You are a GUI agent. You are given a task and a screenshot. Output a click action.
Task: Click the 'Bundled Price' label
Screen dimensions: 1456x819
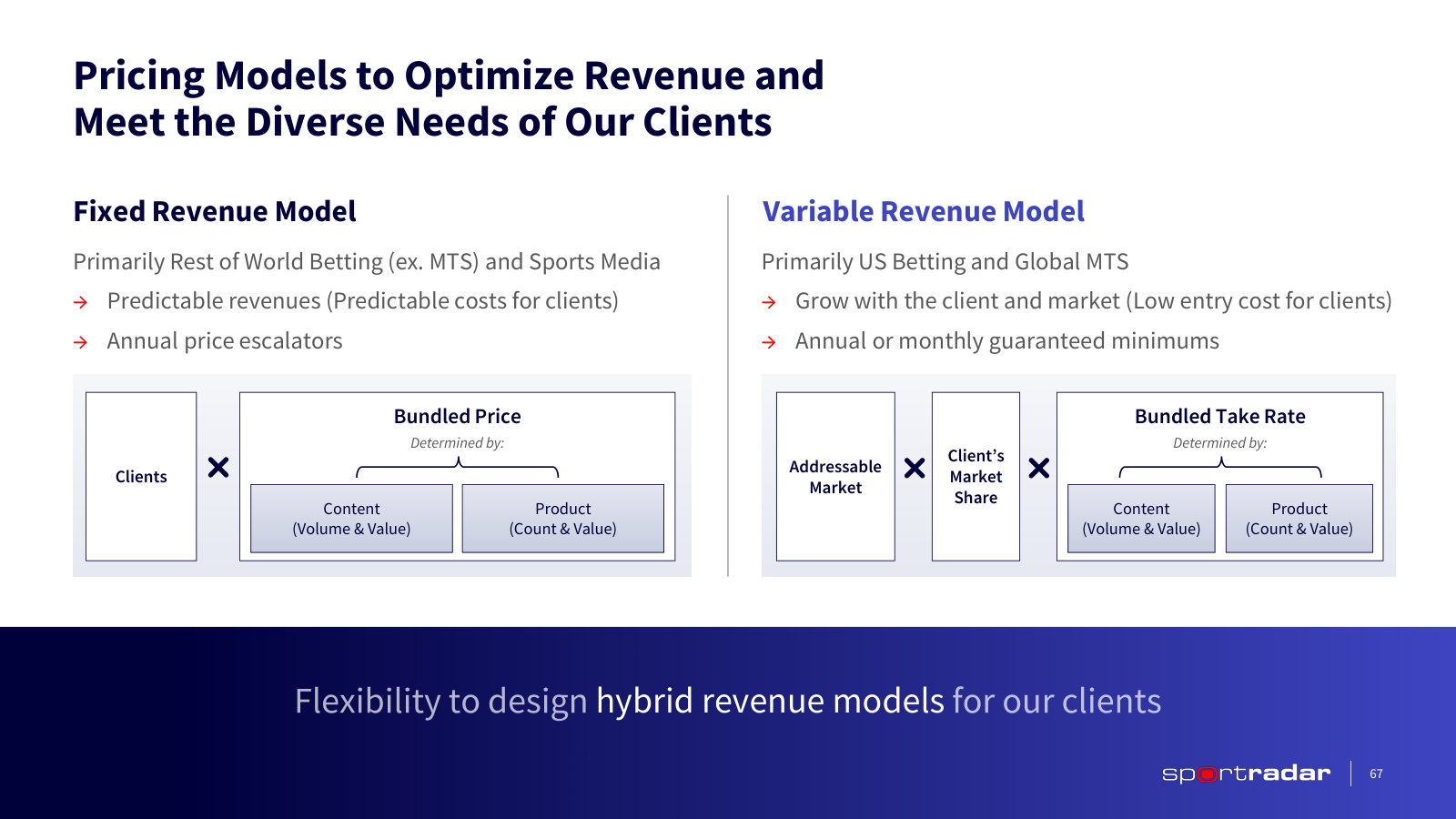[x=457, y=416]
